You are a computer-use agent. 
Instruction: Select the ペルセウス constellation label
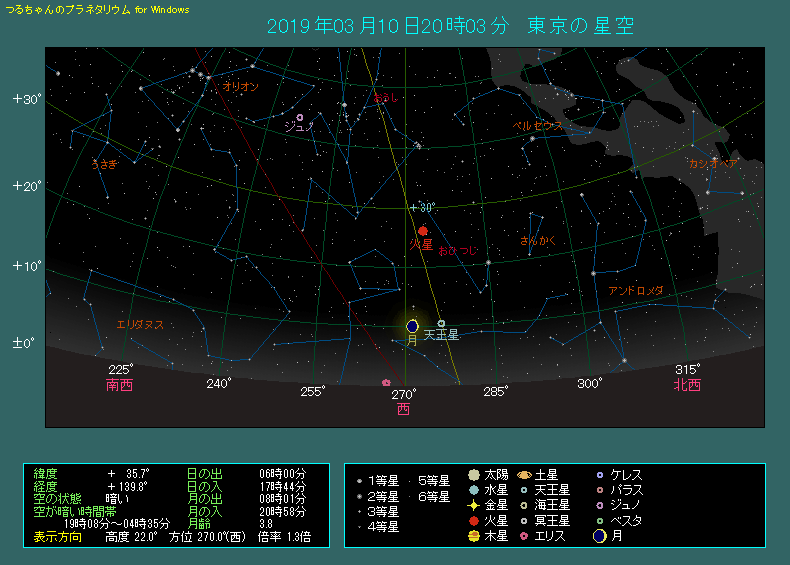click(538, 126)
